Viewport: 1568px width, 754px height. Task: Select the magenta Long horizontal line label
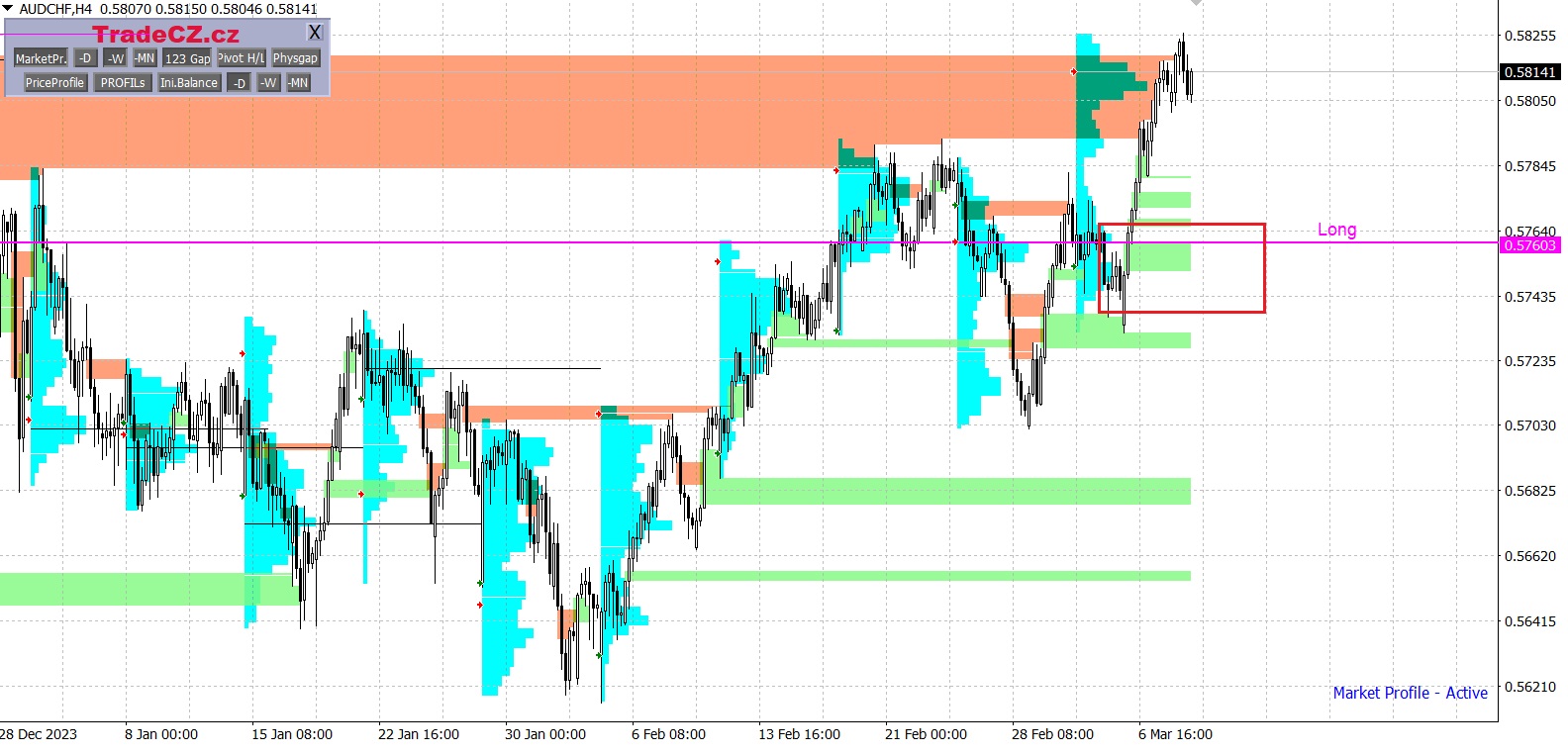(x=1336, y=230)
